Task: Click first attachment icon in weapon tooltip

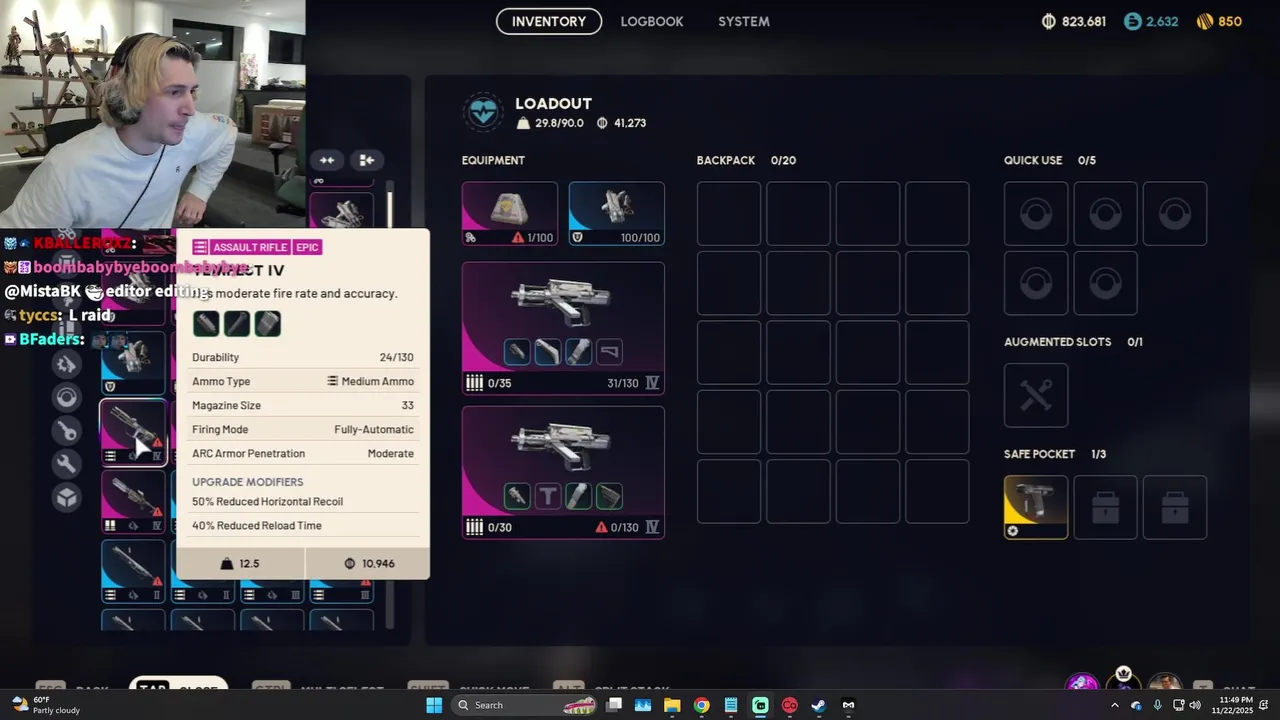Action: coord(206,323)
